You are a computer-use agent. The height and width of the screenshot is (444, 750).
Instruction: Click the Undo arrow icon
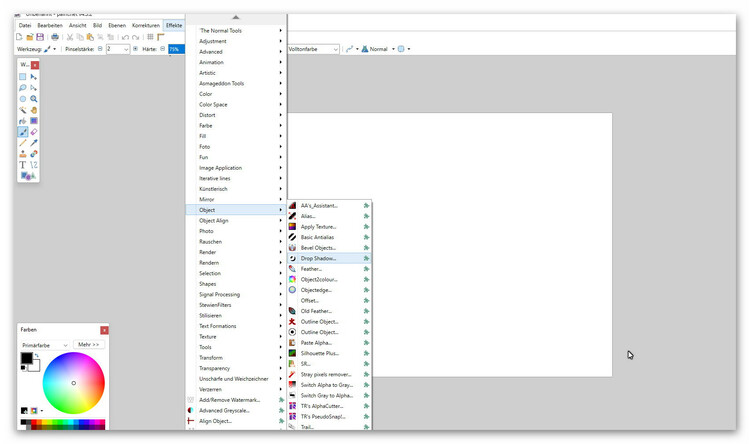(x=125, y=37)
